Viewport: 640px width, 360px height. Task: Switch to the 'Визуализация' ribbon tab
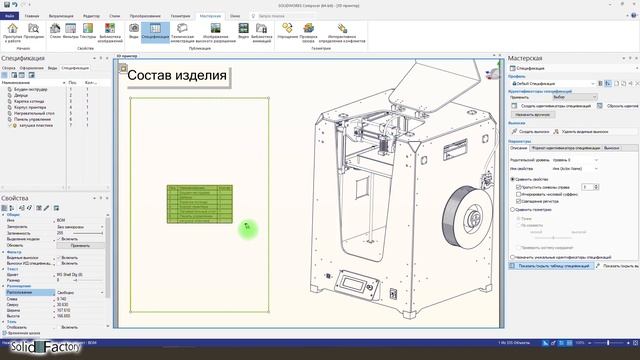point(61,16)
